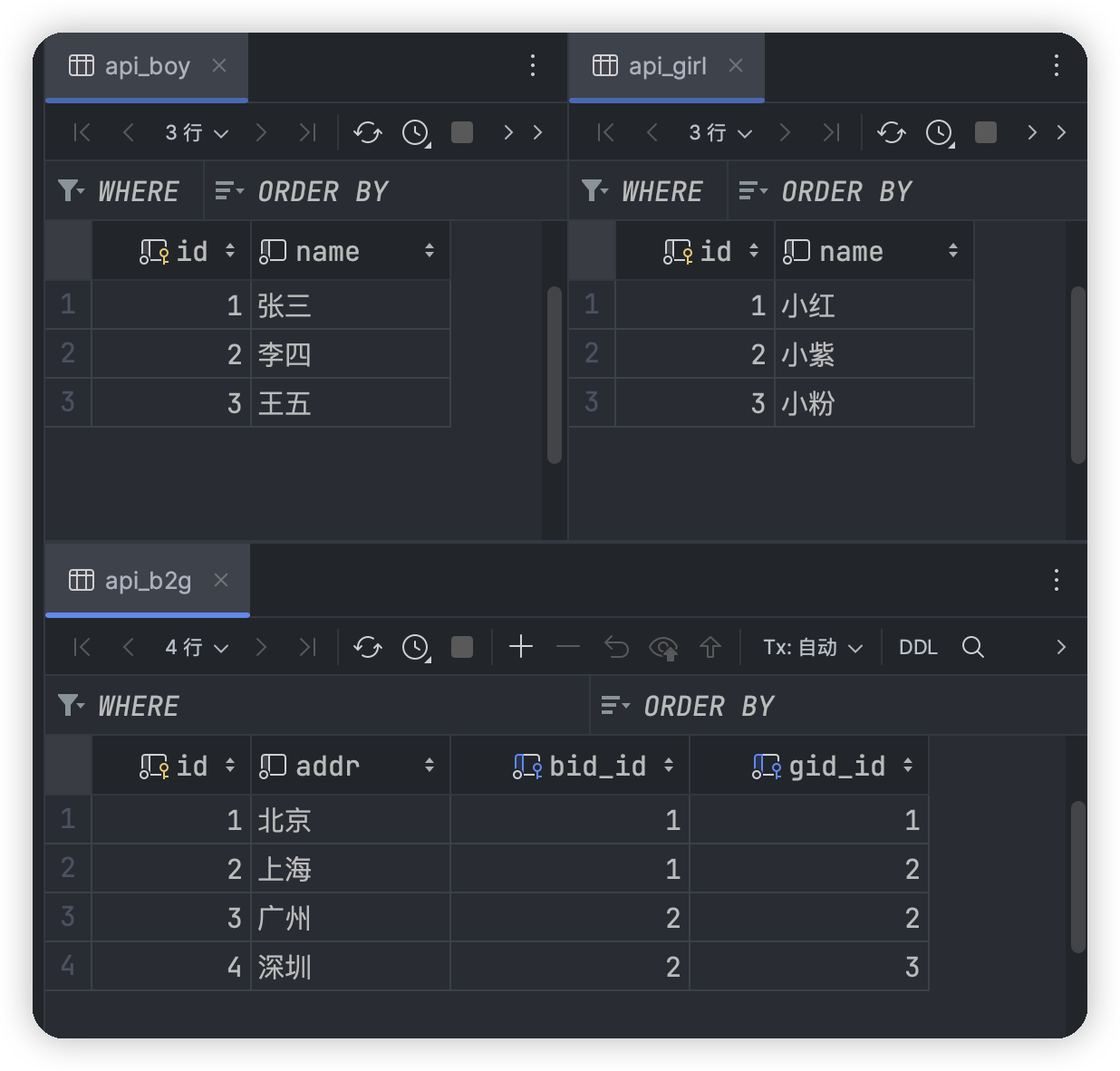Open the Tx: 自动 transaction mode dropdown
This screenshot has width=1120, height=1071.
(x=812, y=647)
